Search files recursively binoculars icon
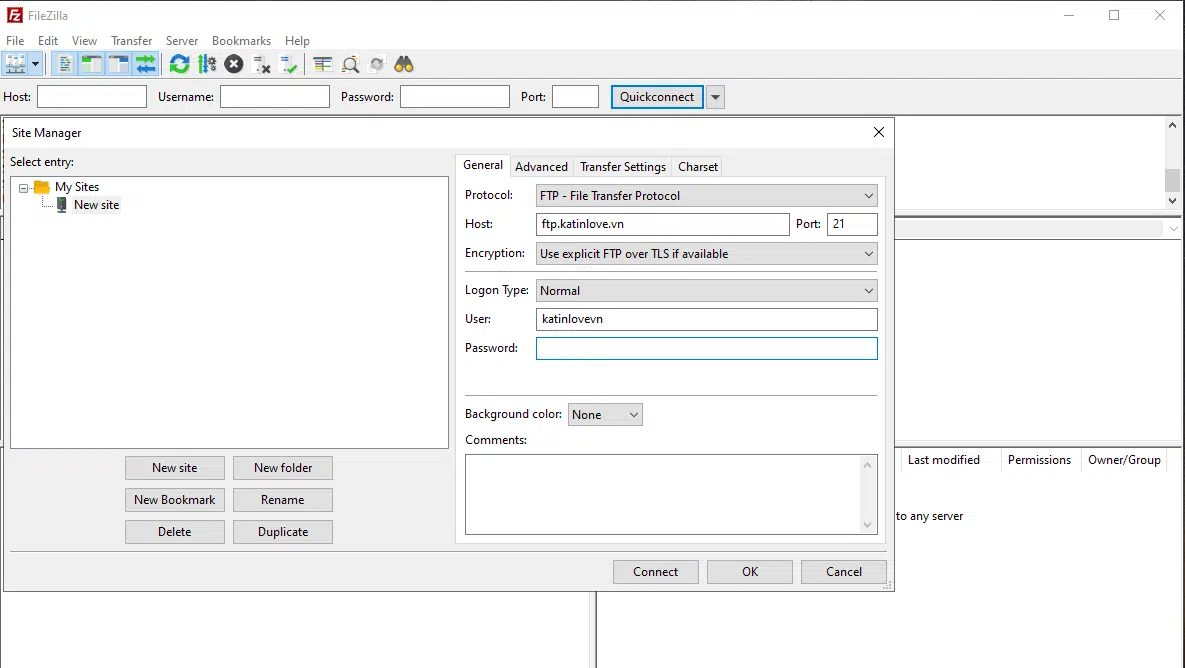1185x668 pixels. (404, 64)
